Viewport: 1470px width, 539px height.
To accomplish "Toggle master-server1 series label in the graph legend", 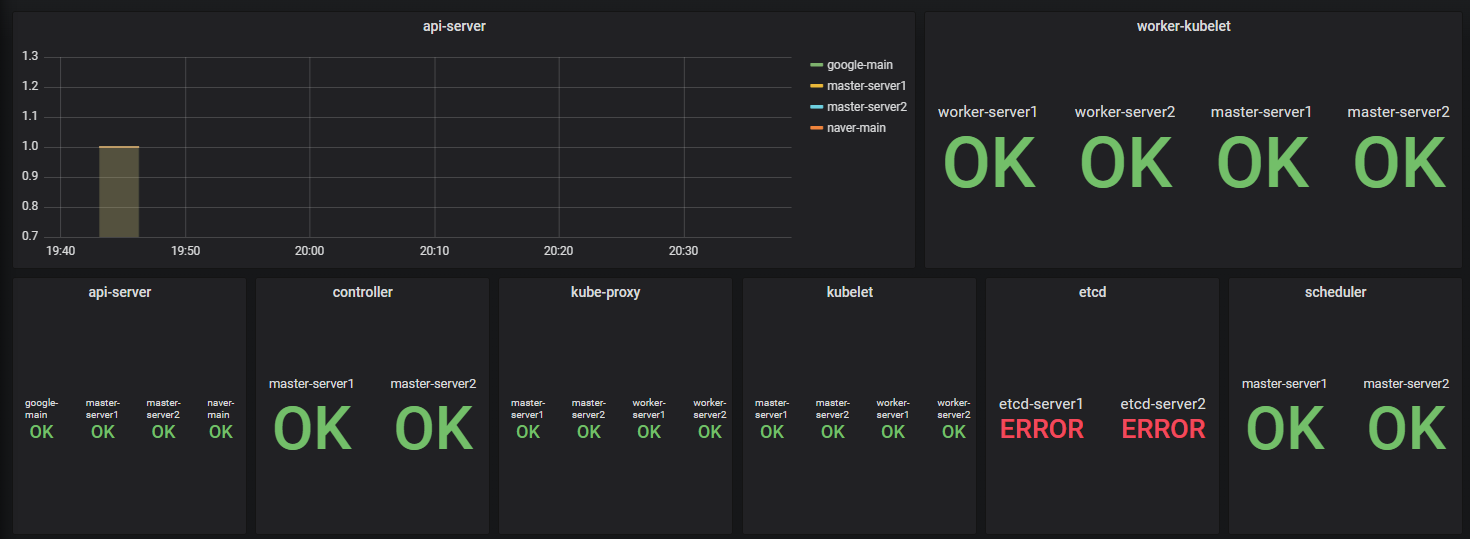I will (866, 86).
